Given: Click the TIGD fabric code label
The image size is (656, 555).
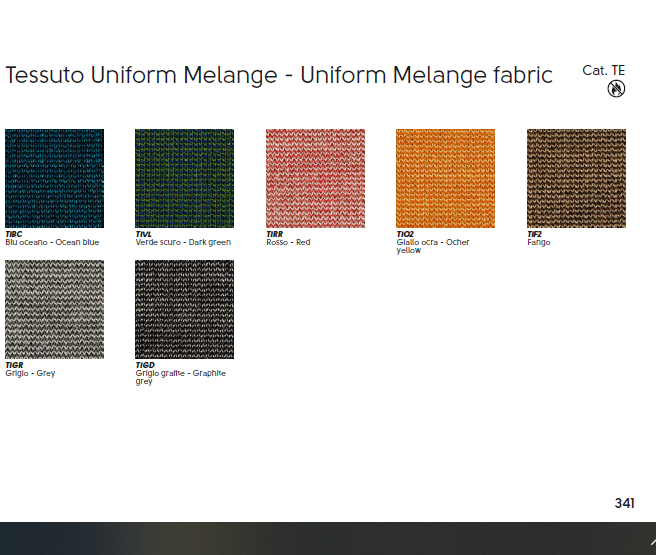Looking at the screenshot, I should [145, 365].
